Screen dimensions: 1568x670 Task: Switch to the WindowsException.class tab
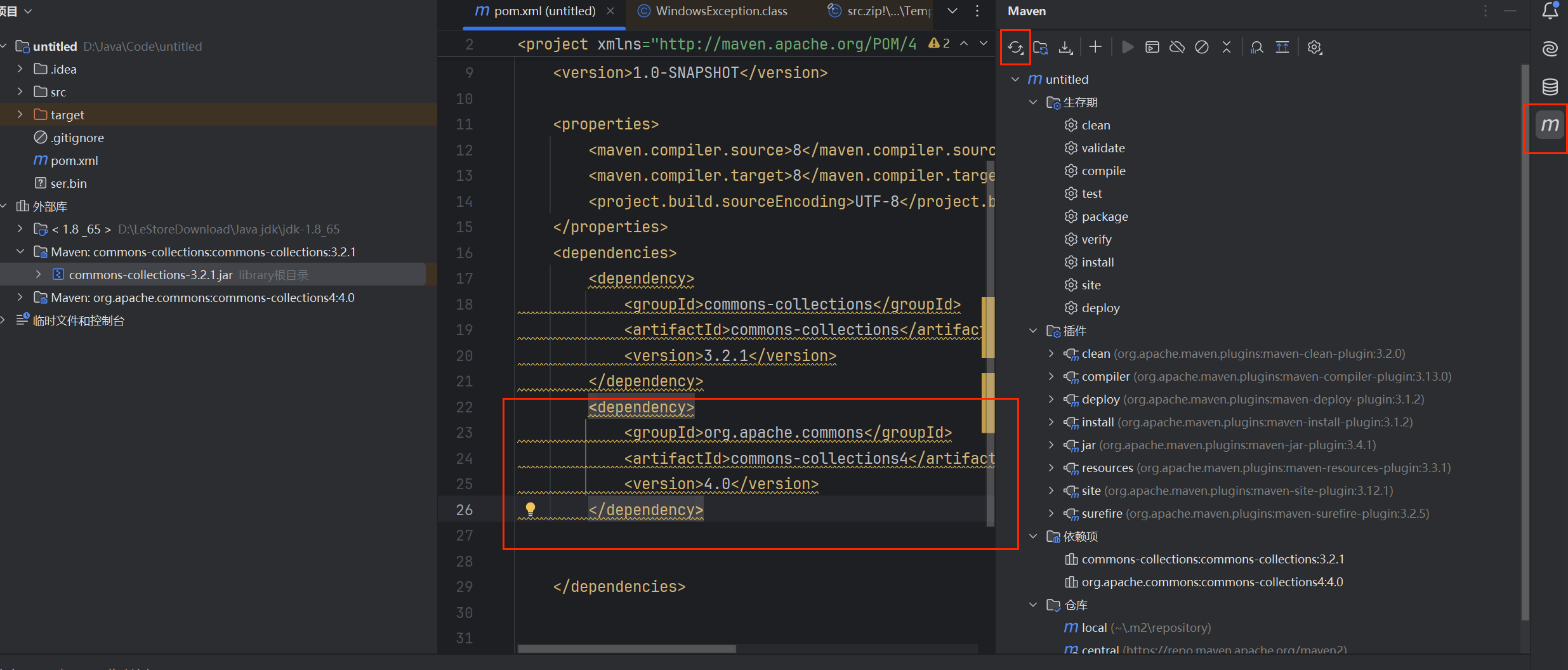721,11
